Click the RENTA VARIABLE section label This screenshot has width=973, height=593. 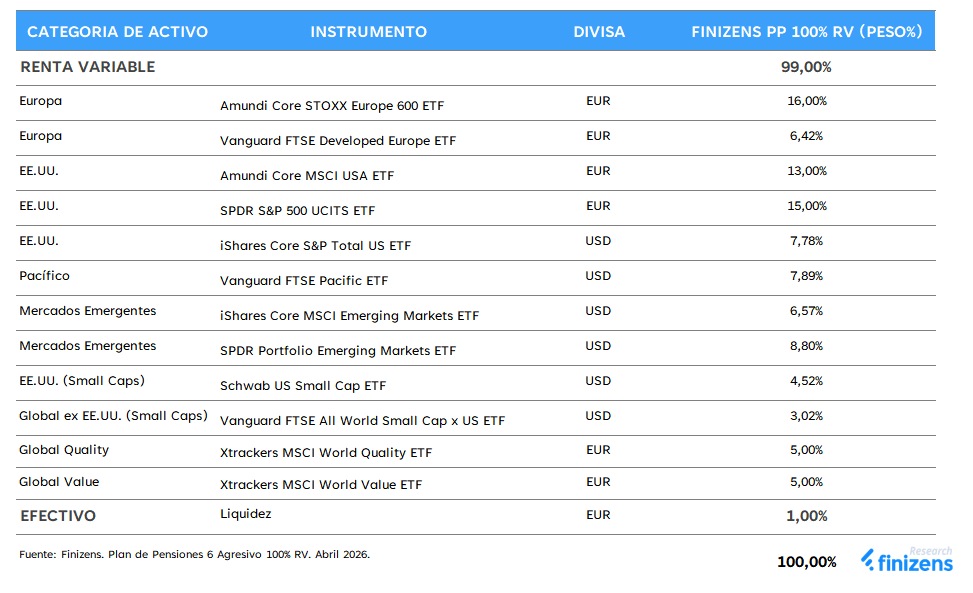pyautogui.click(x=87, y=67)
